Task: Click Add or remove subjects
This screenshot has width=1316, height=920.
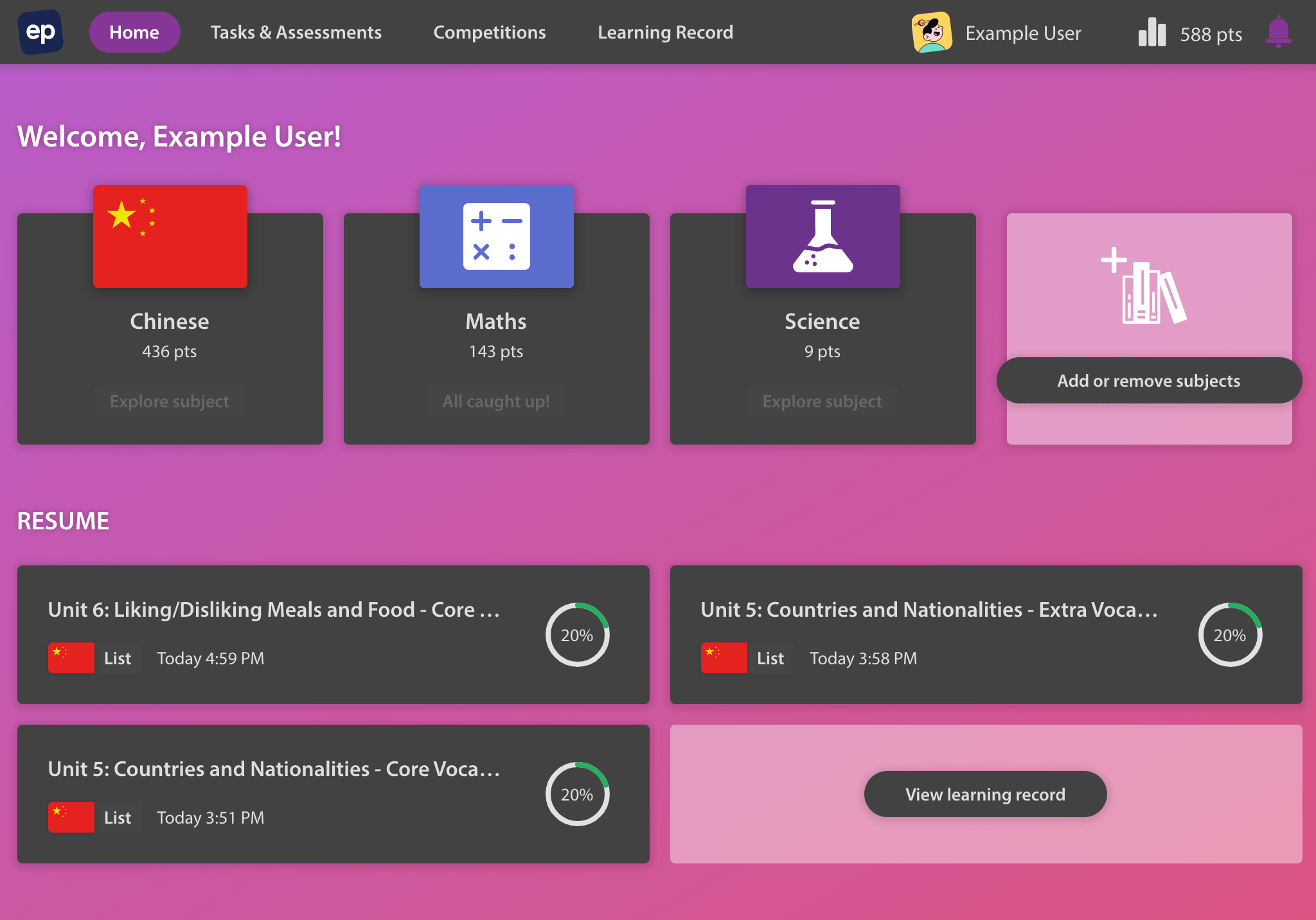Action: 1150,380
